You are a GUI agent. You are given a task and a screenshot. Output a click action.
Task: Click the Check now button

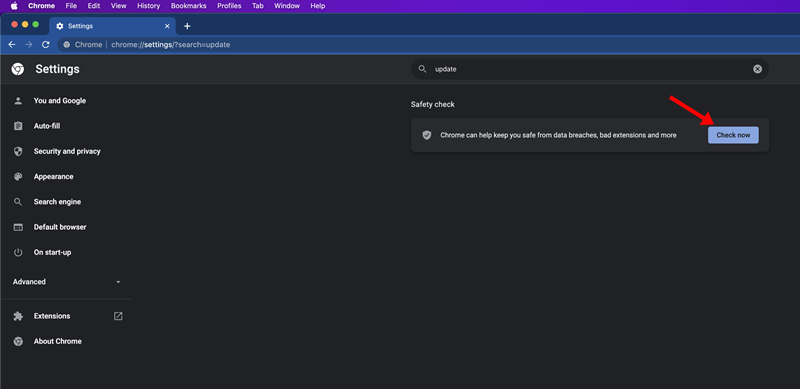click(x=733, y=135)
